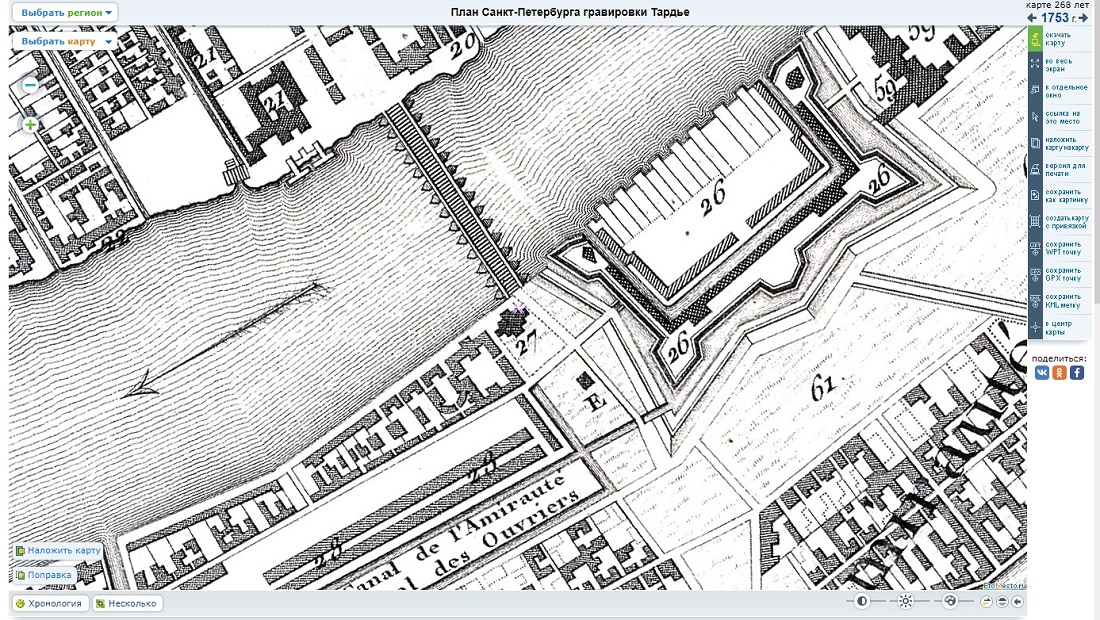Click 'сохранить KML метку' item
This screenshot has height=620, width=1100.
[x=1059, y=300]
